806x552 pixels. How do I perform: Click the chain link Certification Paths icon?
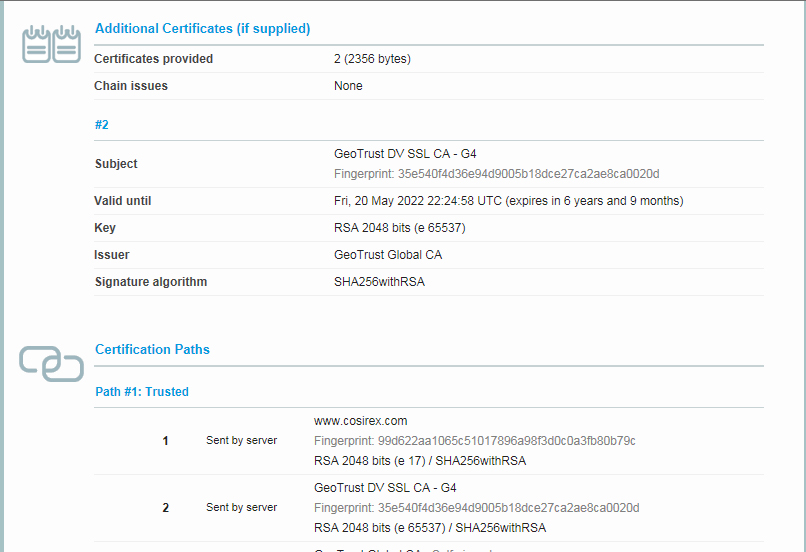51,364
